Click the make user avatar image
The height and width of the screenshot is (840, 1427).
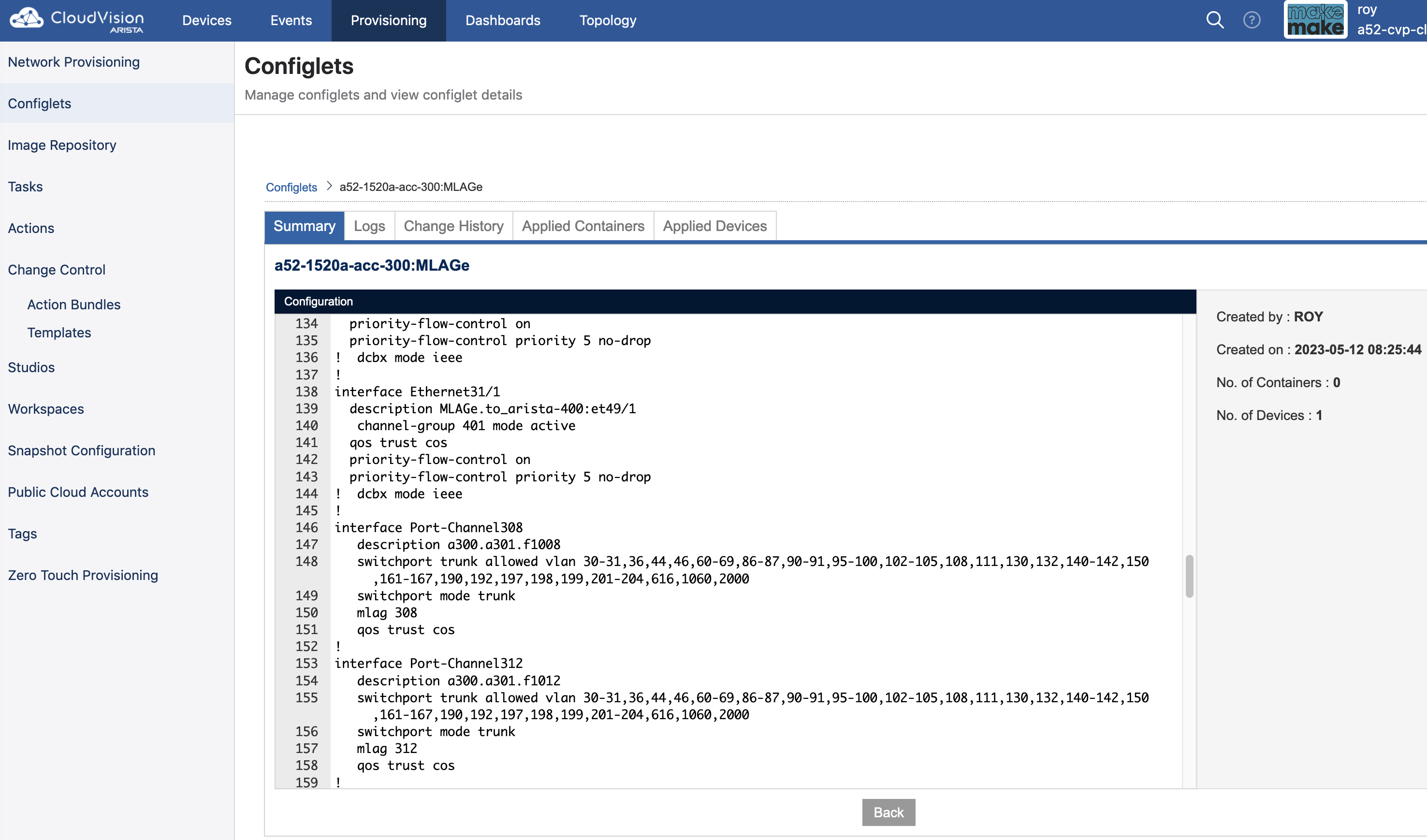[1315, 20]
